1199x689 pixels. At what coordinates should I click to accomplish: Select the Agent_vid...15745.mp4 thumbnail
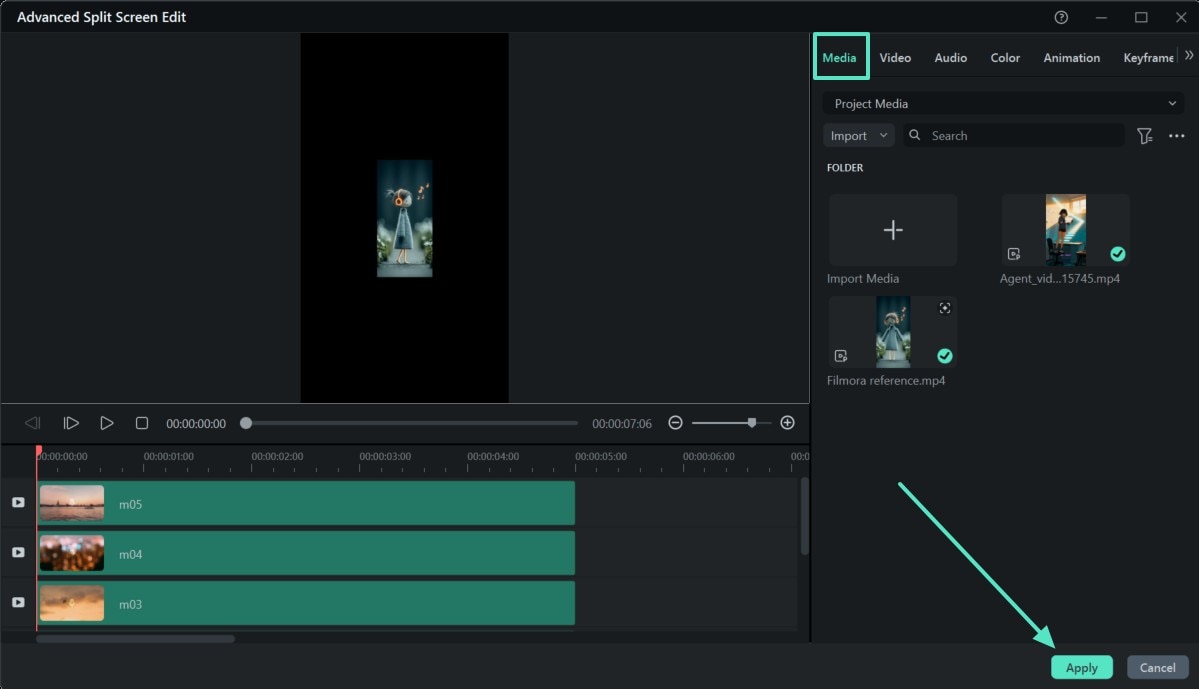tap(1065, 229)
